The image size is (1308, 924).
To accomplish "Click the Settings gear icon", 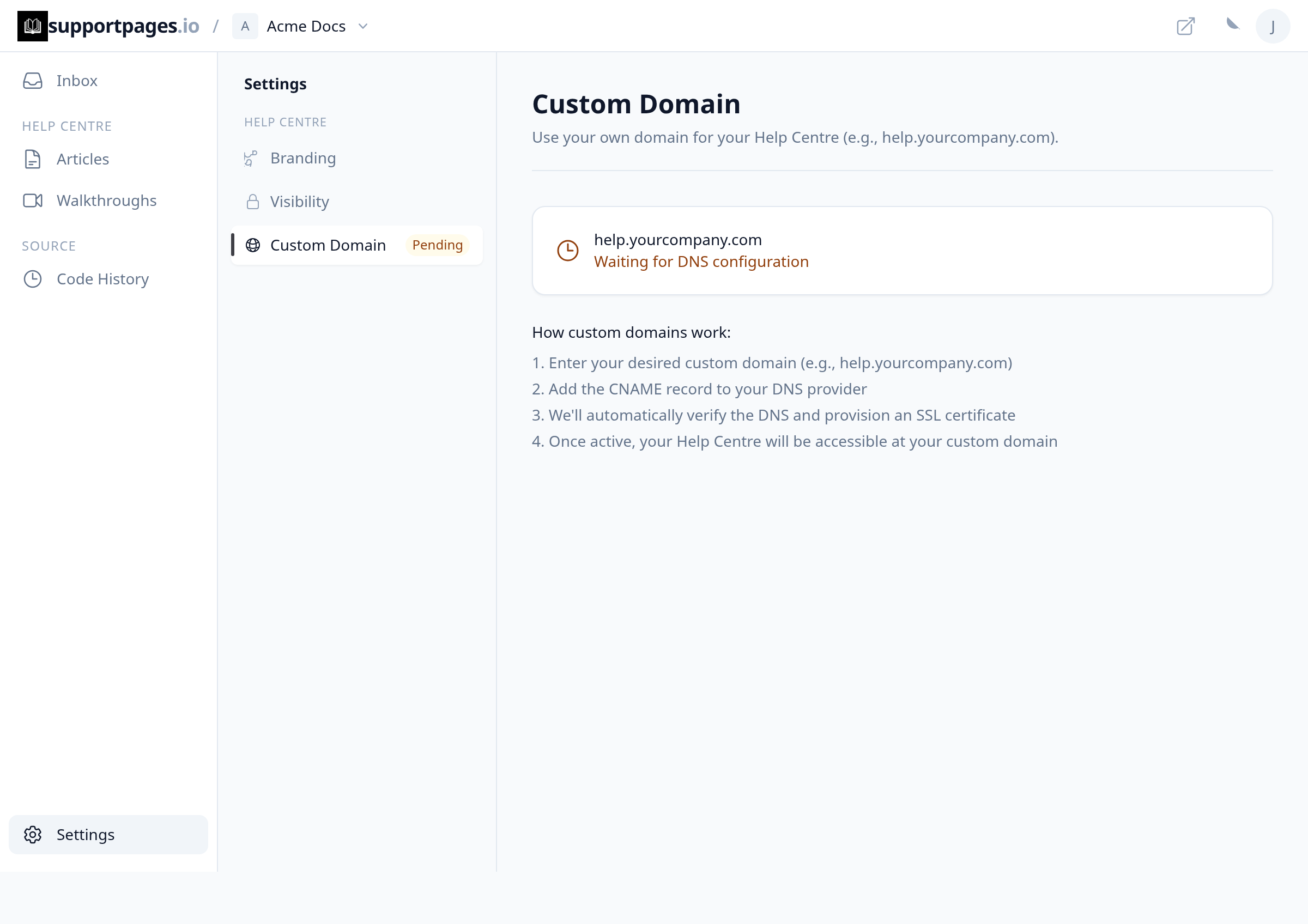I will click(x=33, y=835).
